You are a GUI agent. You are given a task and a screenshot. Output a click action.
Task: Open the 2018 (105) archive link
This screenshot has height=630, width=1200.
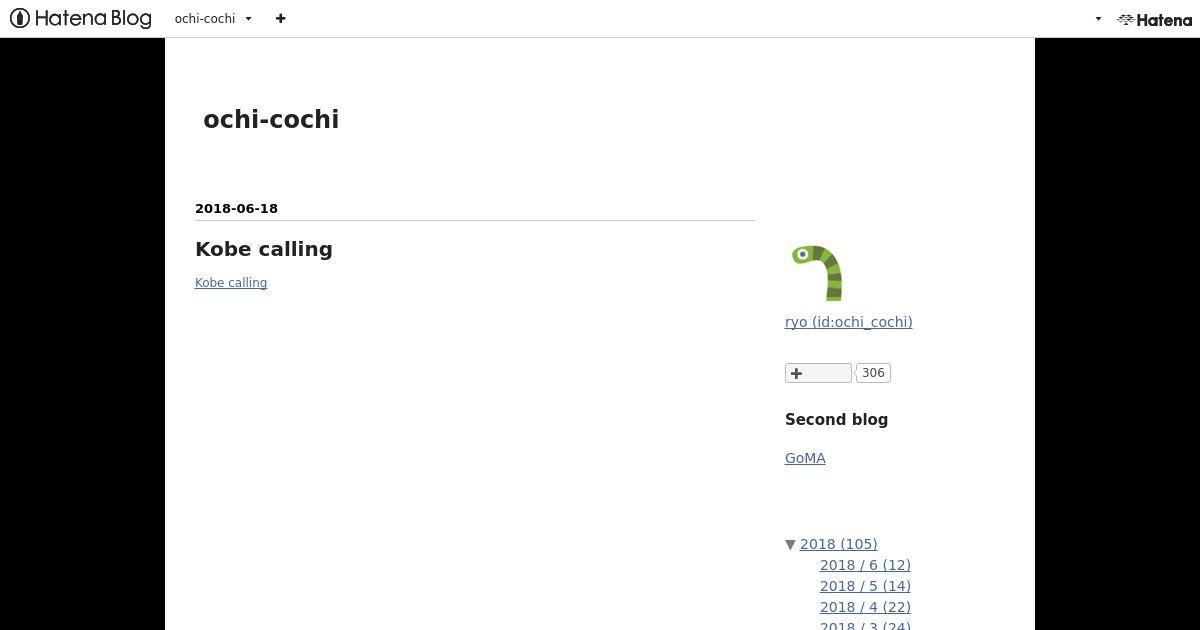point(838,544)
